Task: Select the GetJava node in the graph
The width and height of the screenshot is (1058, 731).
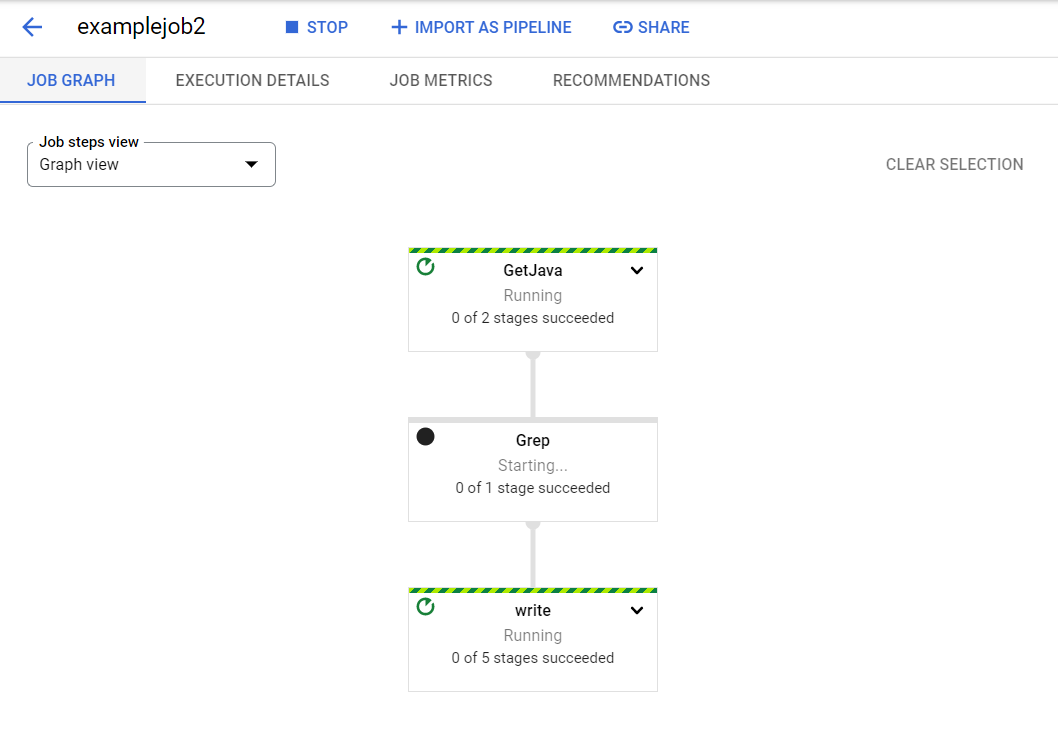Action: tap(532, 300)
